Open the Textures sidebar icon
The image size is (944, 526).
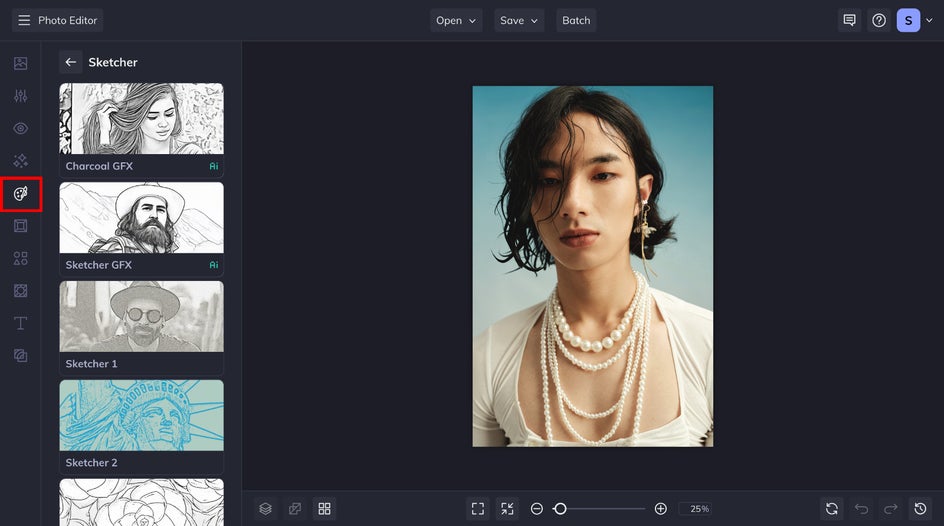click(20, 291)
